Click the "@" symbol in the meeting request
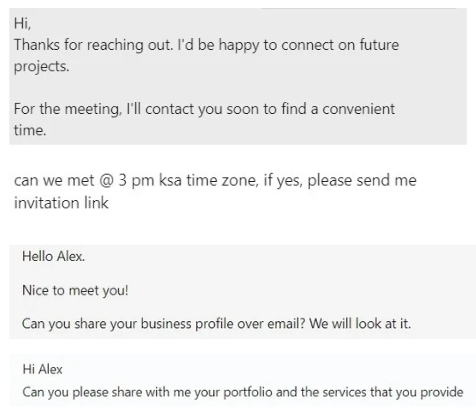The image size is (476, 419). pyautogui.click(x=106, y=180)
